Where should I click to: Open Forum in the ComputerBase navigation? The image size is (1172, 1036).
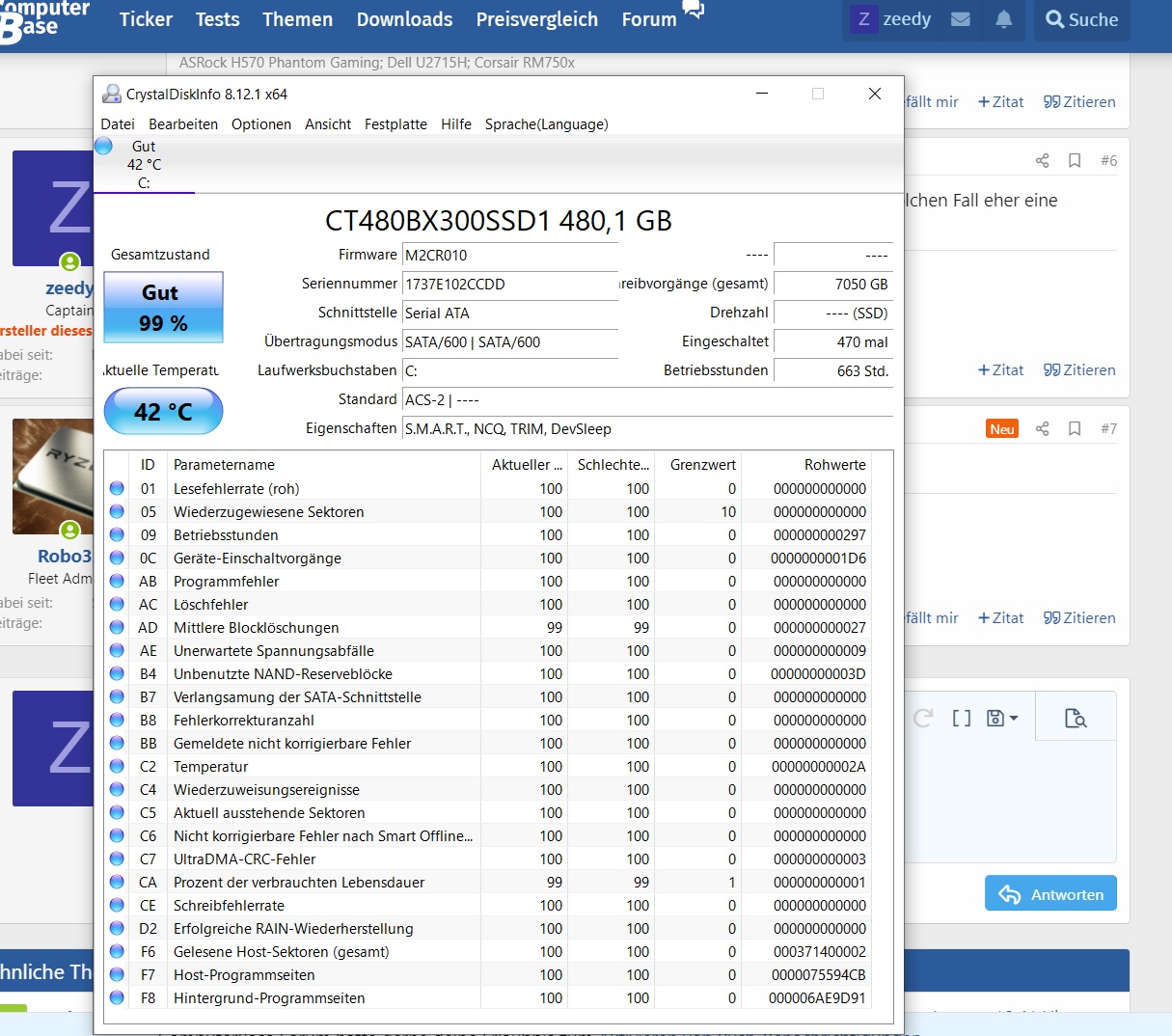tap(649, 19)
